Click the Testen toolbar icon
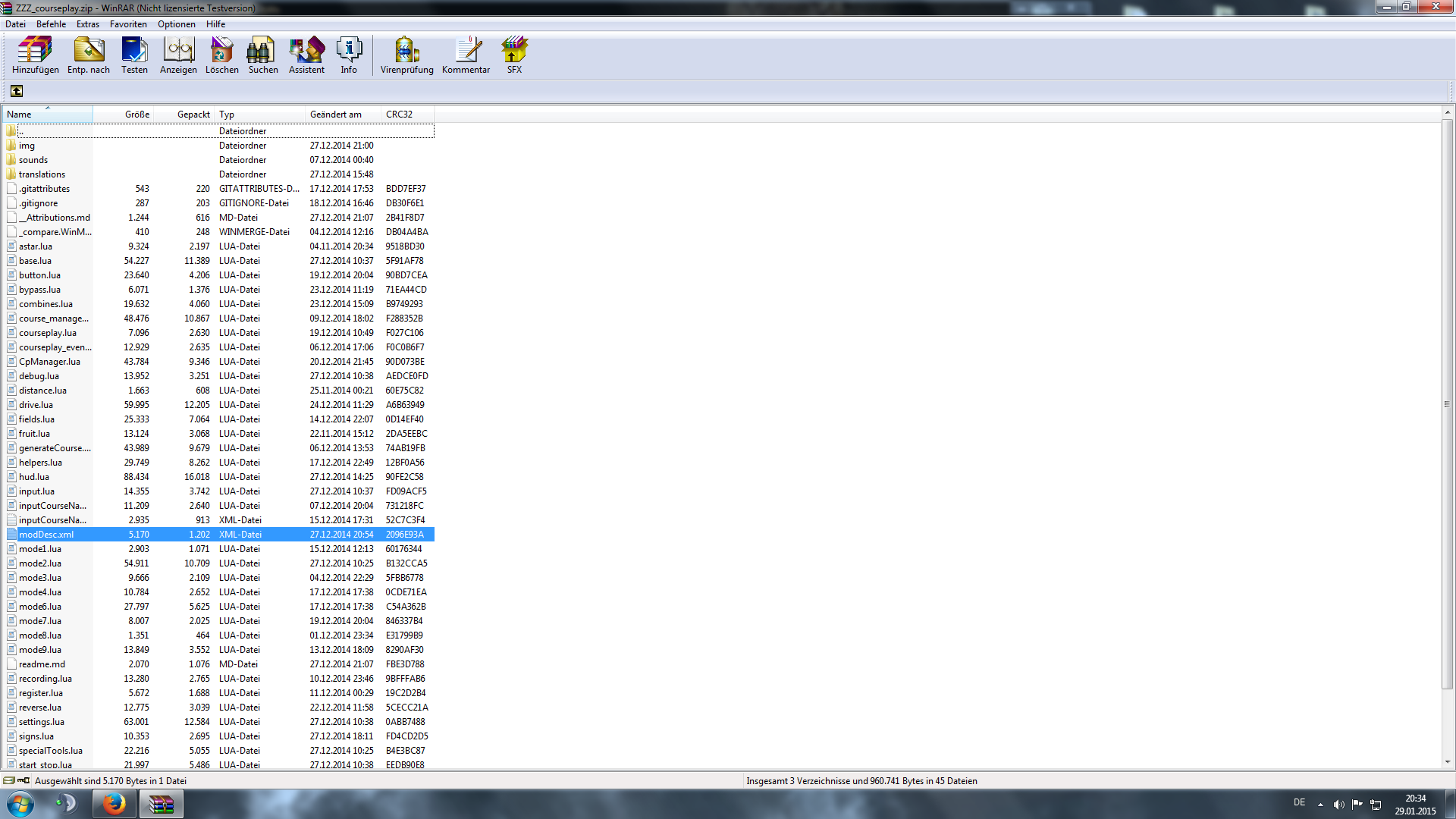 click(134, 55)
